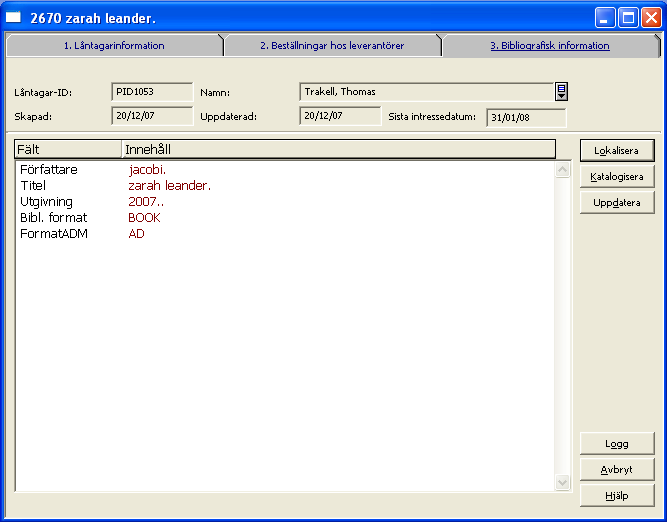The image size is (667, 522).
Task: Click the Lokalisera button
Action: [617, 151]
